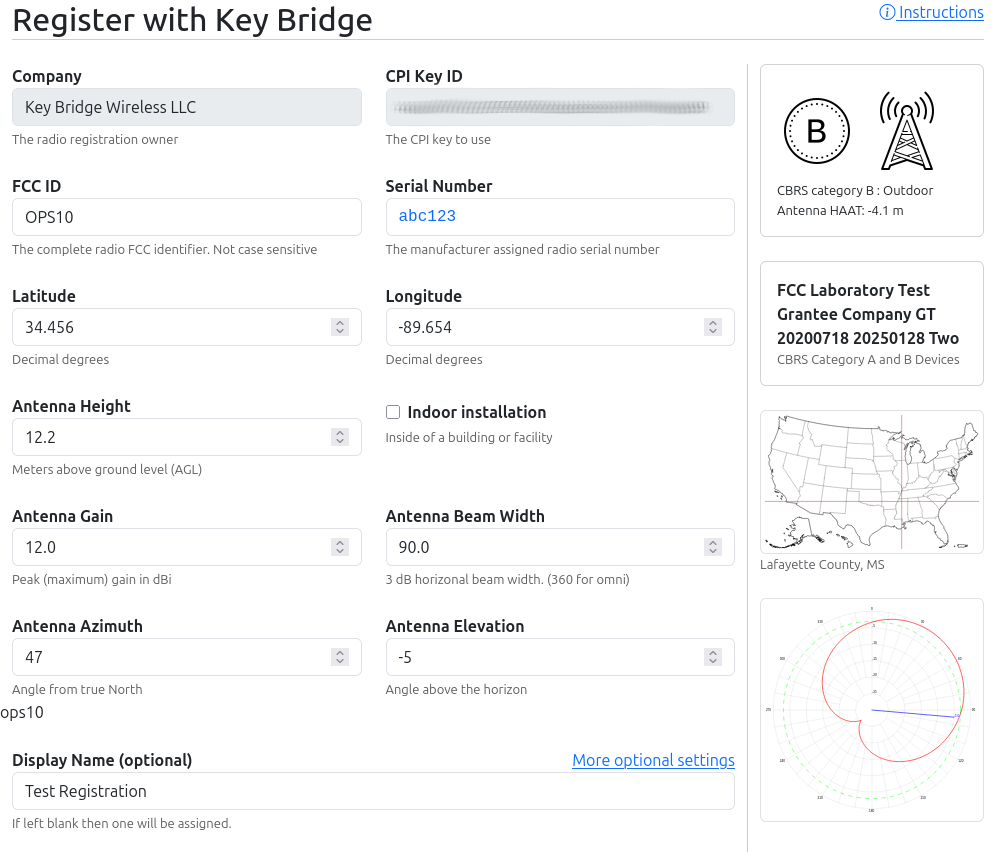Viewport: 996px width, 852px height.
Task: Click the Latitude spinner arrows
Action: pos(340,327)
